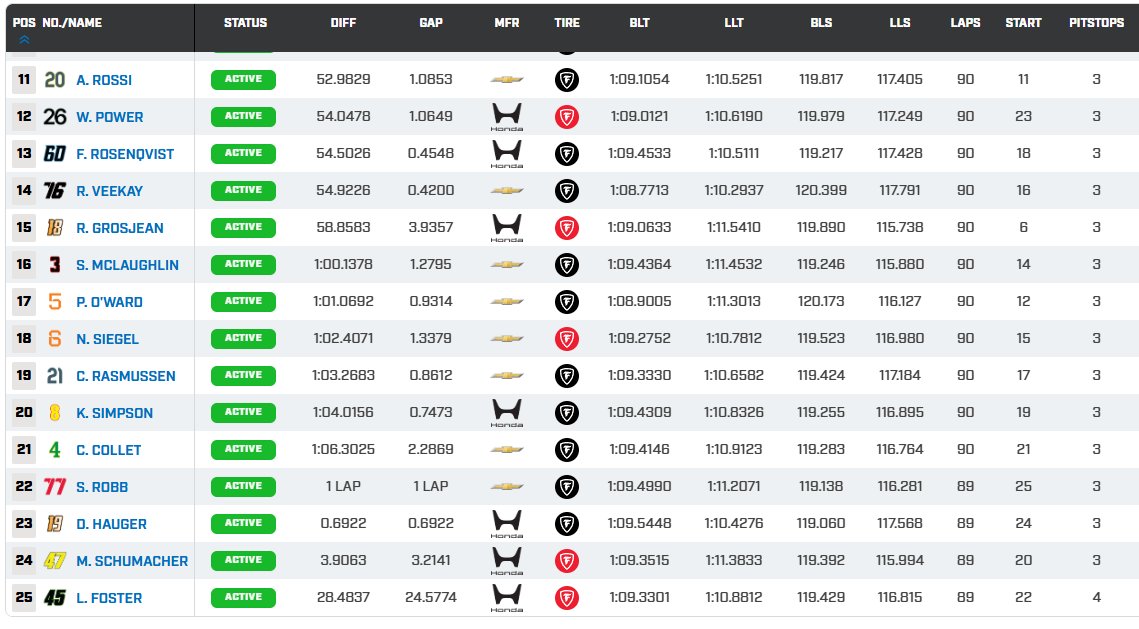Open driver P. O'Ward's name link
Image resolution: width=1139 pixels, height=629 pixels.
tap(109, 302)
